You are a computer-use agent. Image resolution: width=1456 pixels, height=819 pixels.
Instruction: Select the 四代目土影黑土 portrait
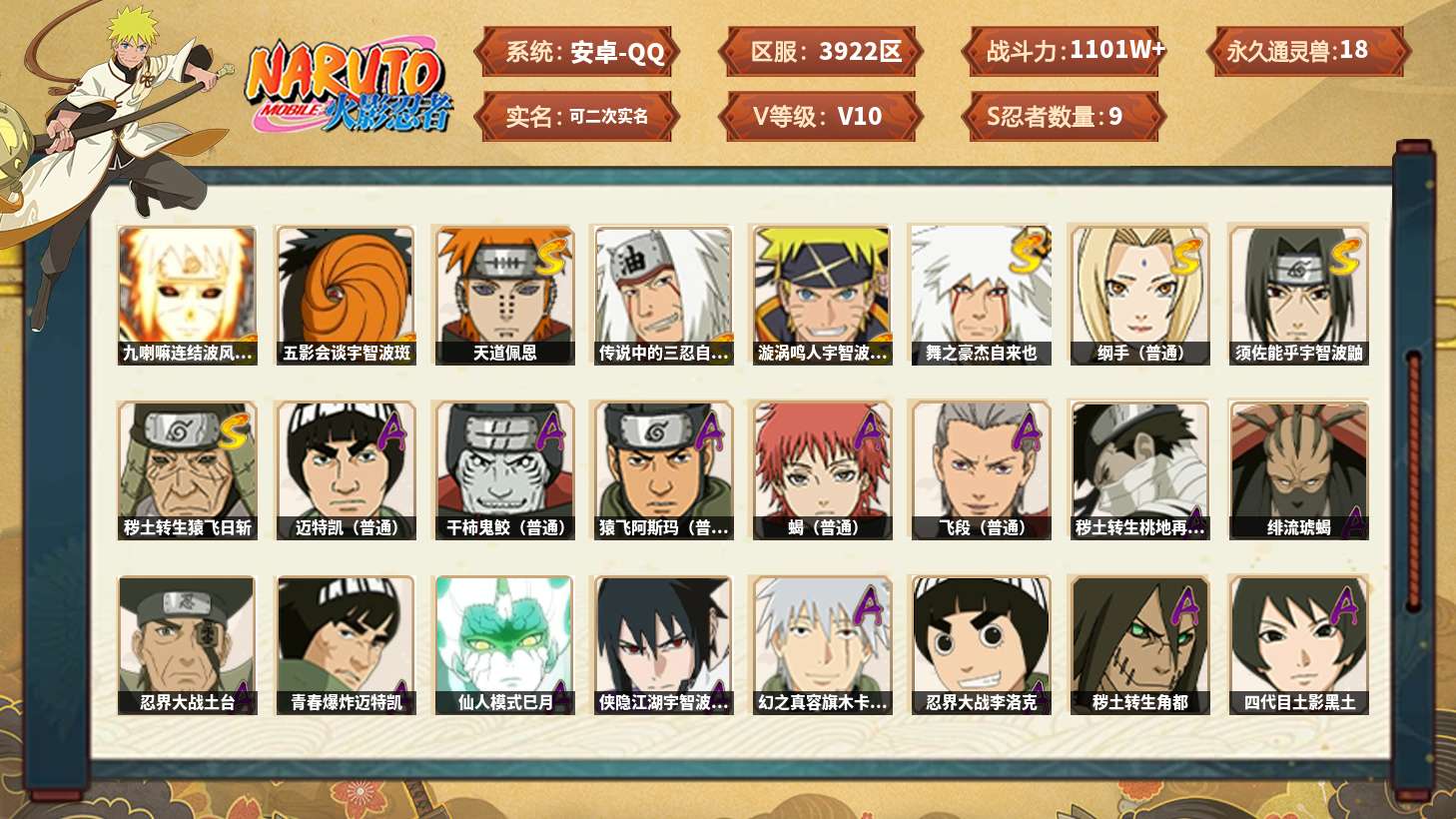(1298, 645)
